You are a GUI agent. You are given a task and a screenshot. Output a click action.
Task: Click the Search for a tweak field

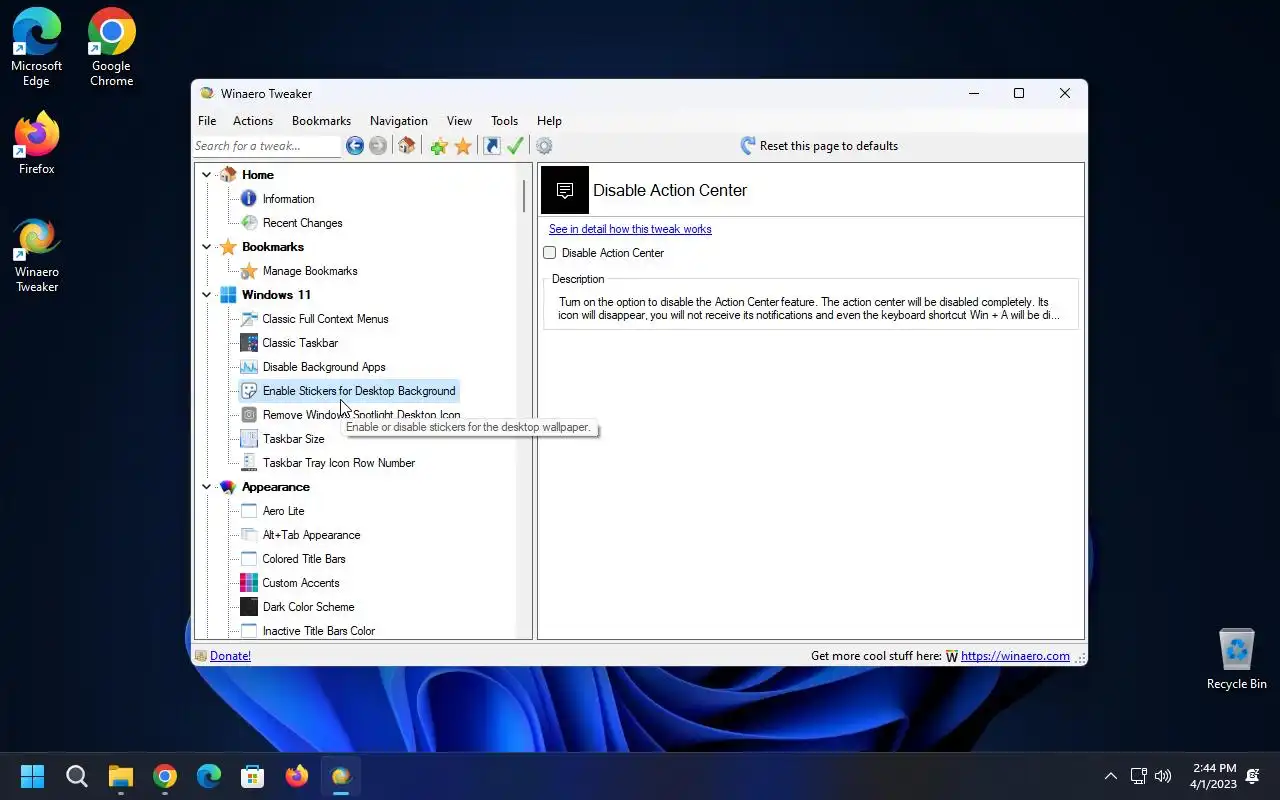(x=267, y=146)
